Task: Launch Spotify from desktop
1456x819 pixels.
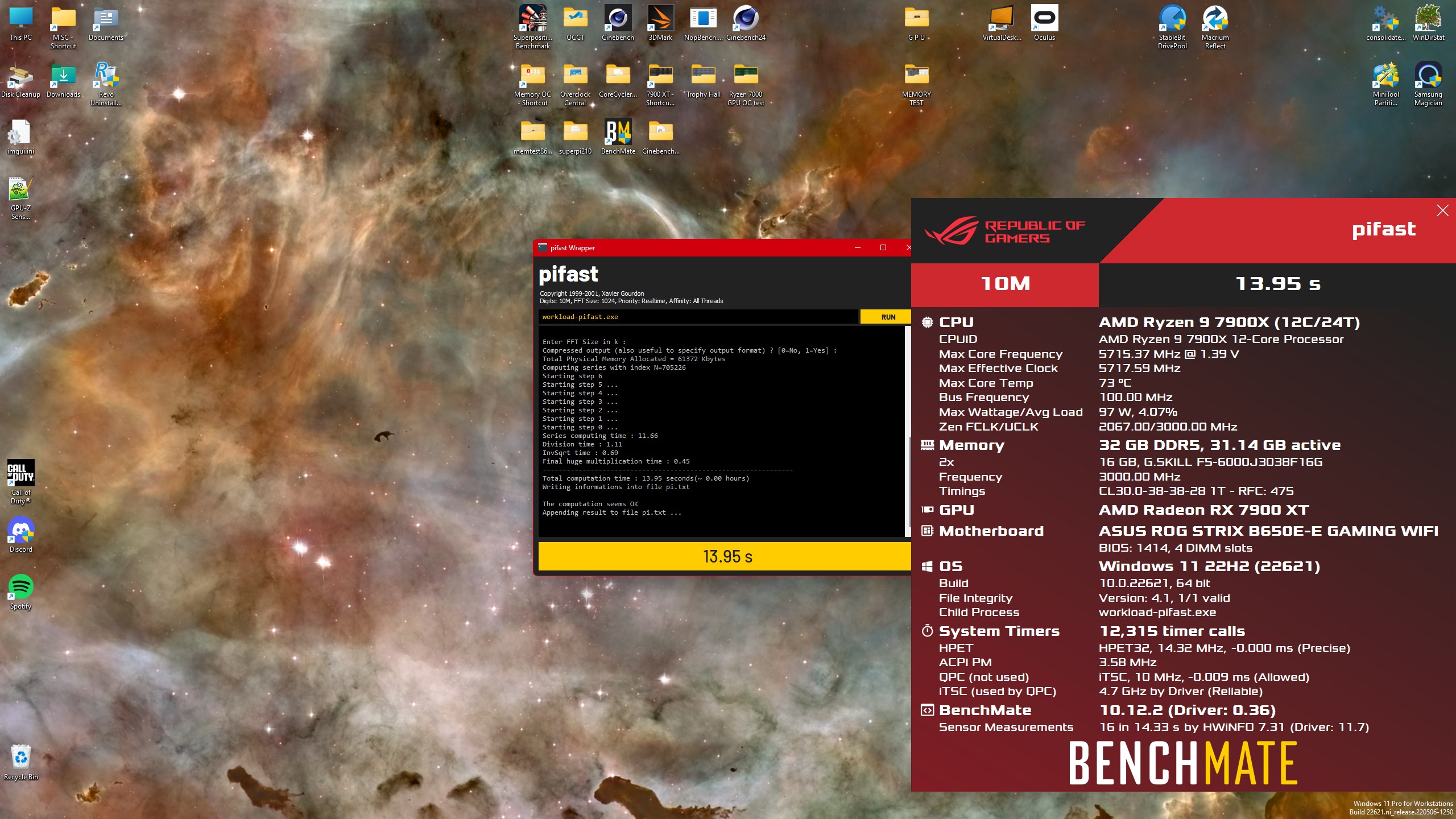Action: click(x=20, y=593)
